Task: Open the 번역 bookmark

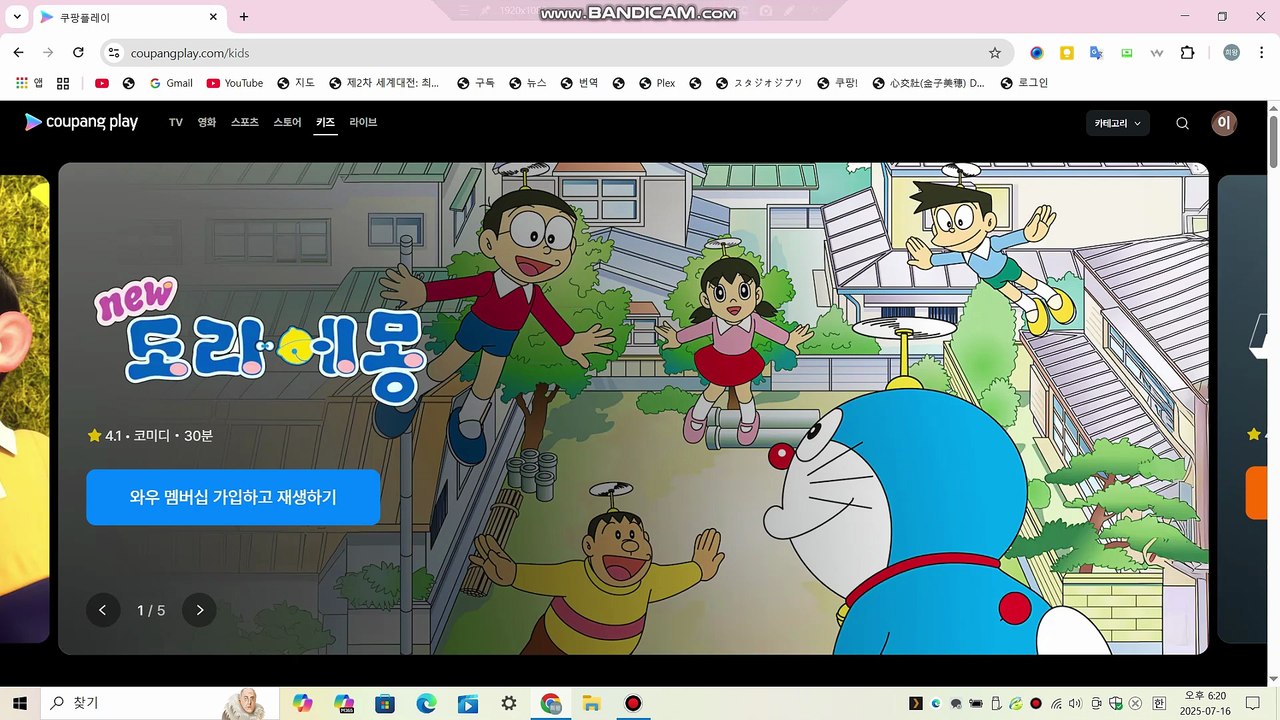Action: [579, 83]
